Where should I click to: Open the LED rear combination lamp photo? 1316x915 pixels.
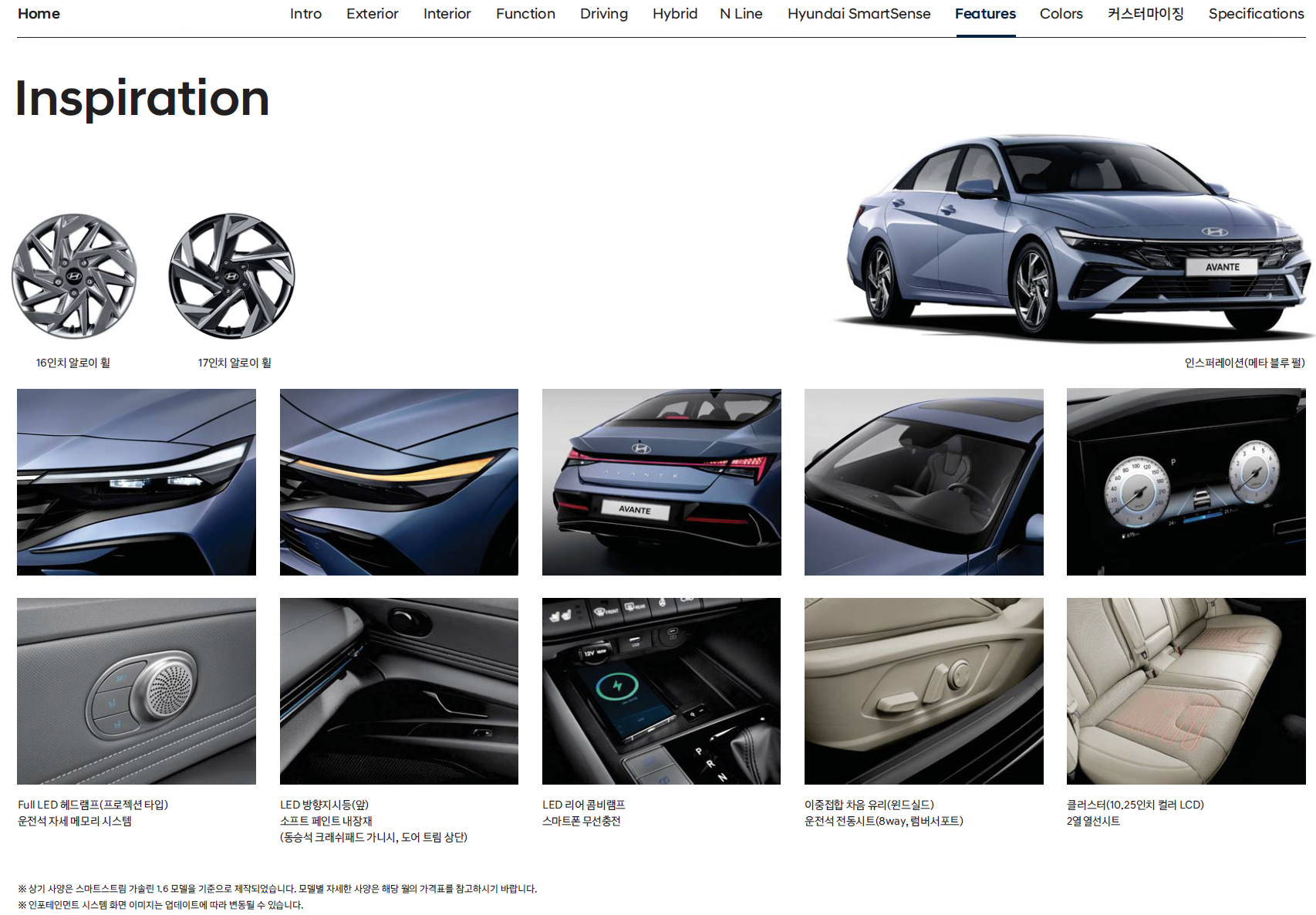click(662, 482)
